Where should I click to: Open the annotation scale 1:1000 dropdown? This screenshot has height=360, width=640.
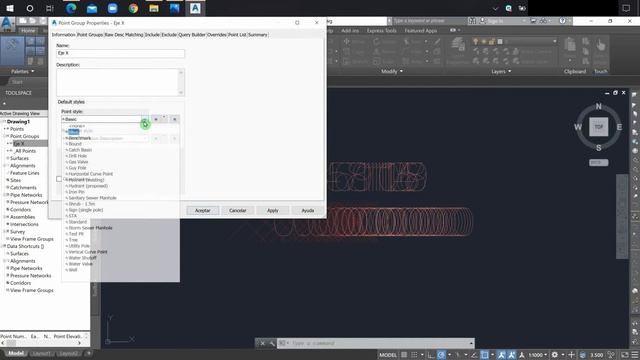pos(538,355)
